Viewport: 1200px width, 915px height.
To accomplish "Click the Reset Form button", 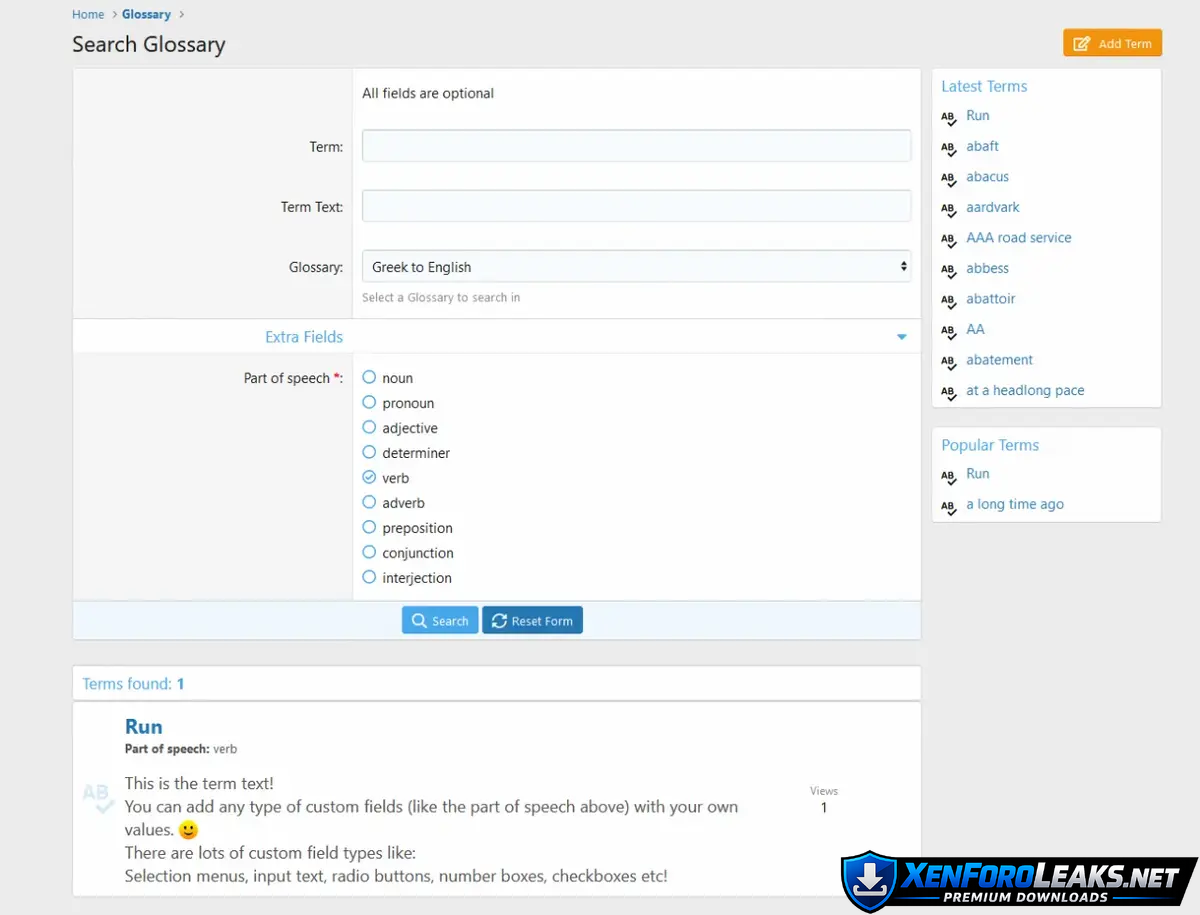I will 532,621.
